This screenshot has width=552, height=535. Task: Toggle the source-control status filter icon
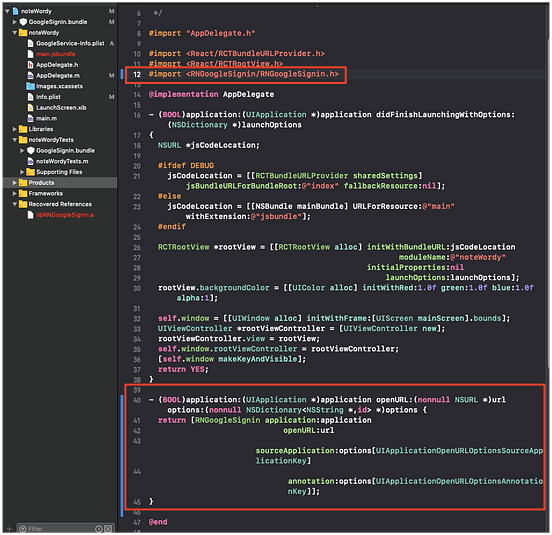pyautogui.click(x=108, y=529)
